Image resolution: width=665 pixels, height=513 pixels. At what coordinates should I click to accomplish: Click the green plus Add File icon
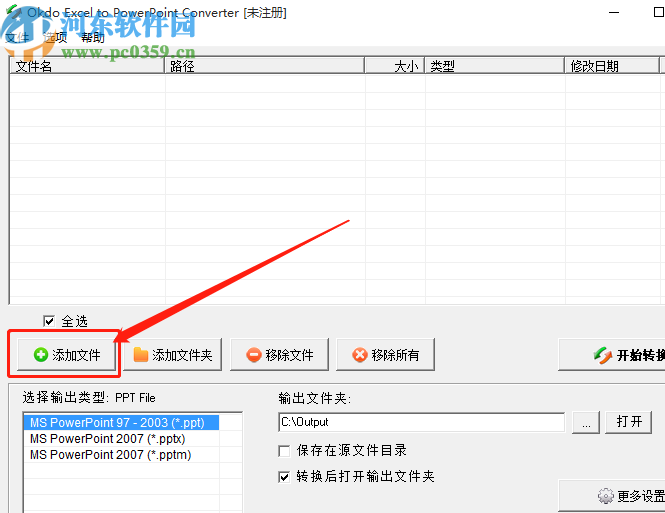41,354
